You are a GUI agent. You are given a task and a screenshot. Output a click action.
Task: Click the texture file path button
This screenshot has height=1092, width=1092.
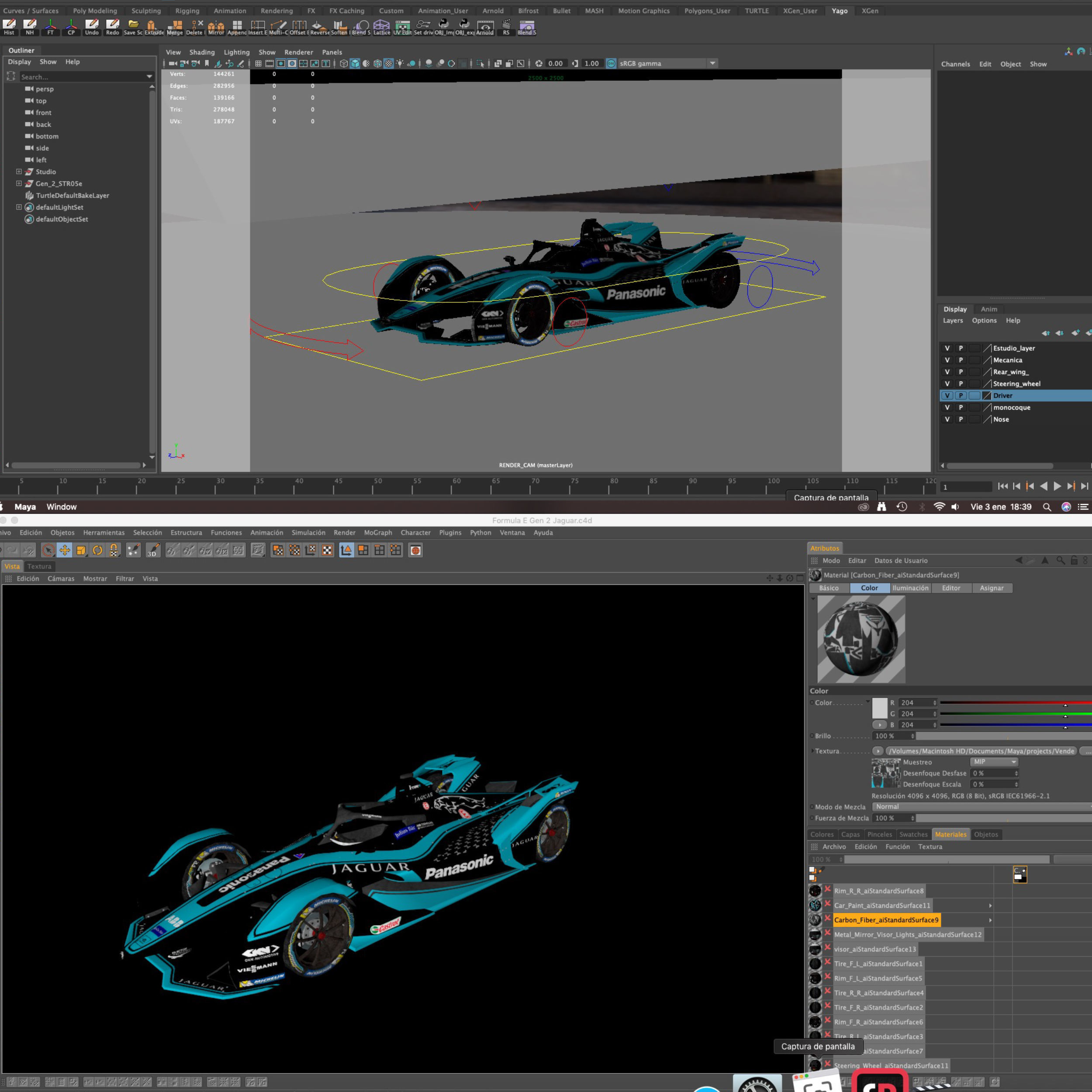pyautogui.click(x=981, y=751)
